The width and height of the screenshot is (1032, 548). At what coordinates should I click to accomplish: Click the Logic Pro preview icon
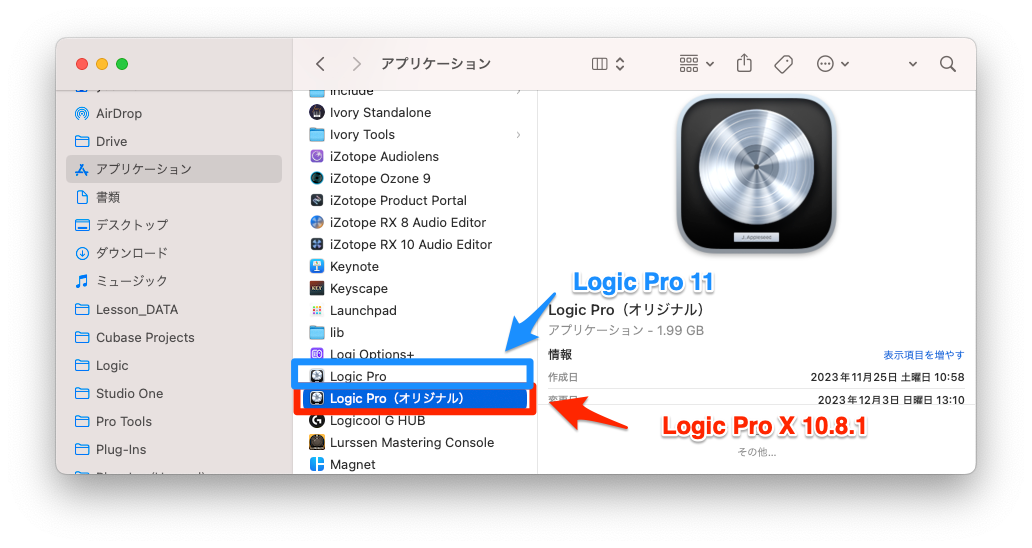click(x=756, y=174)
